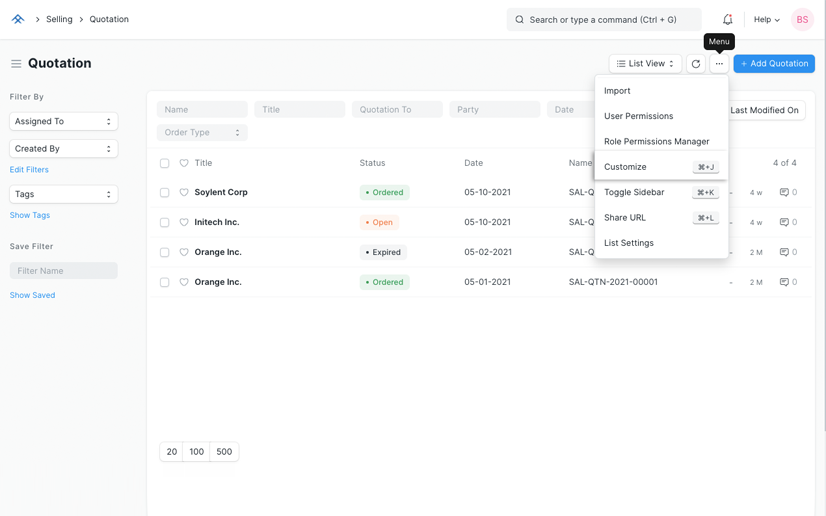The image size is (826, 516).
Task: Like the Soylent Corp quotation heart
Action: [x=184, y=192]
